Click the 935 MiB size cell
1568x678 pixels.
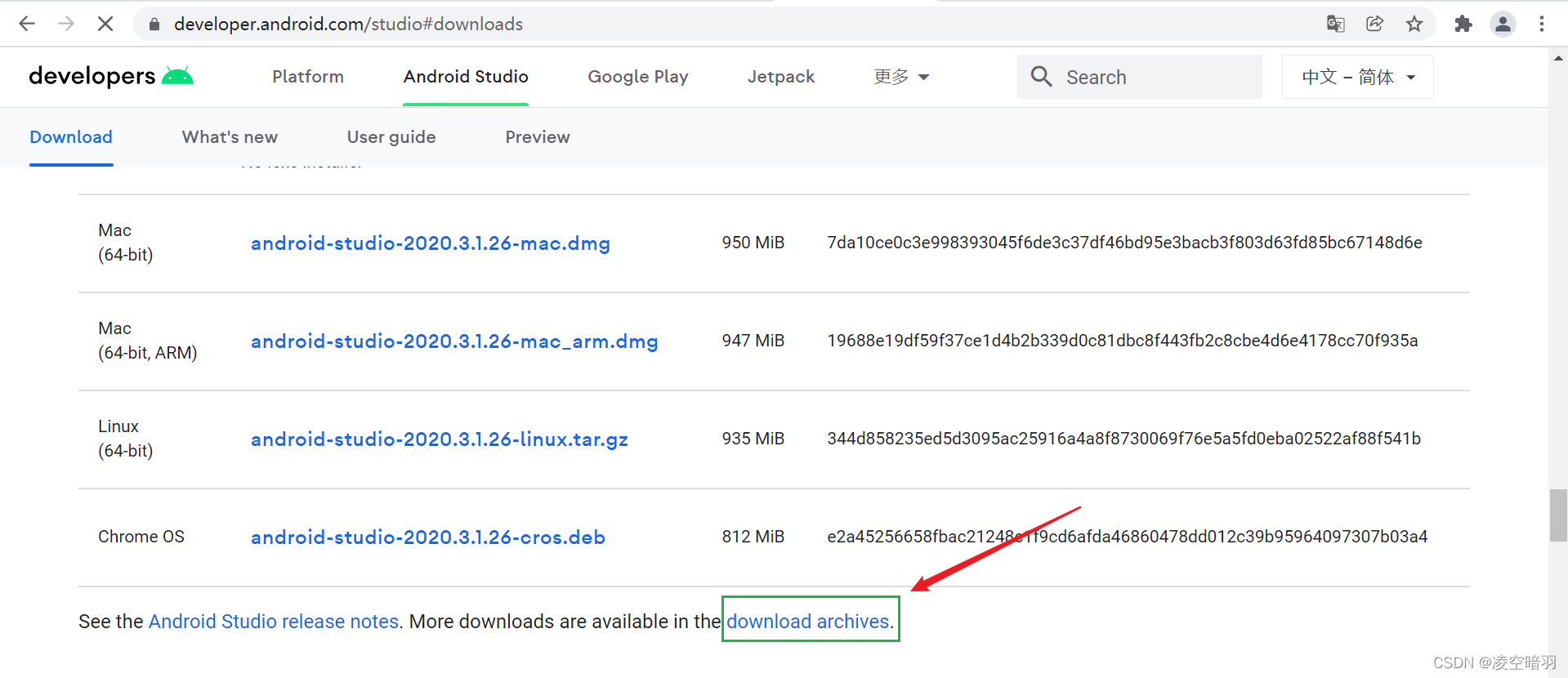tap(753, 439)
